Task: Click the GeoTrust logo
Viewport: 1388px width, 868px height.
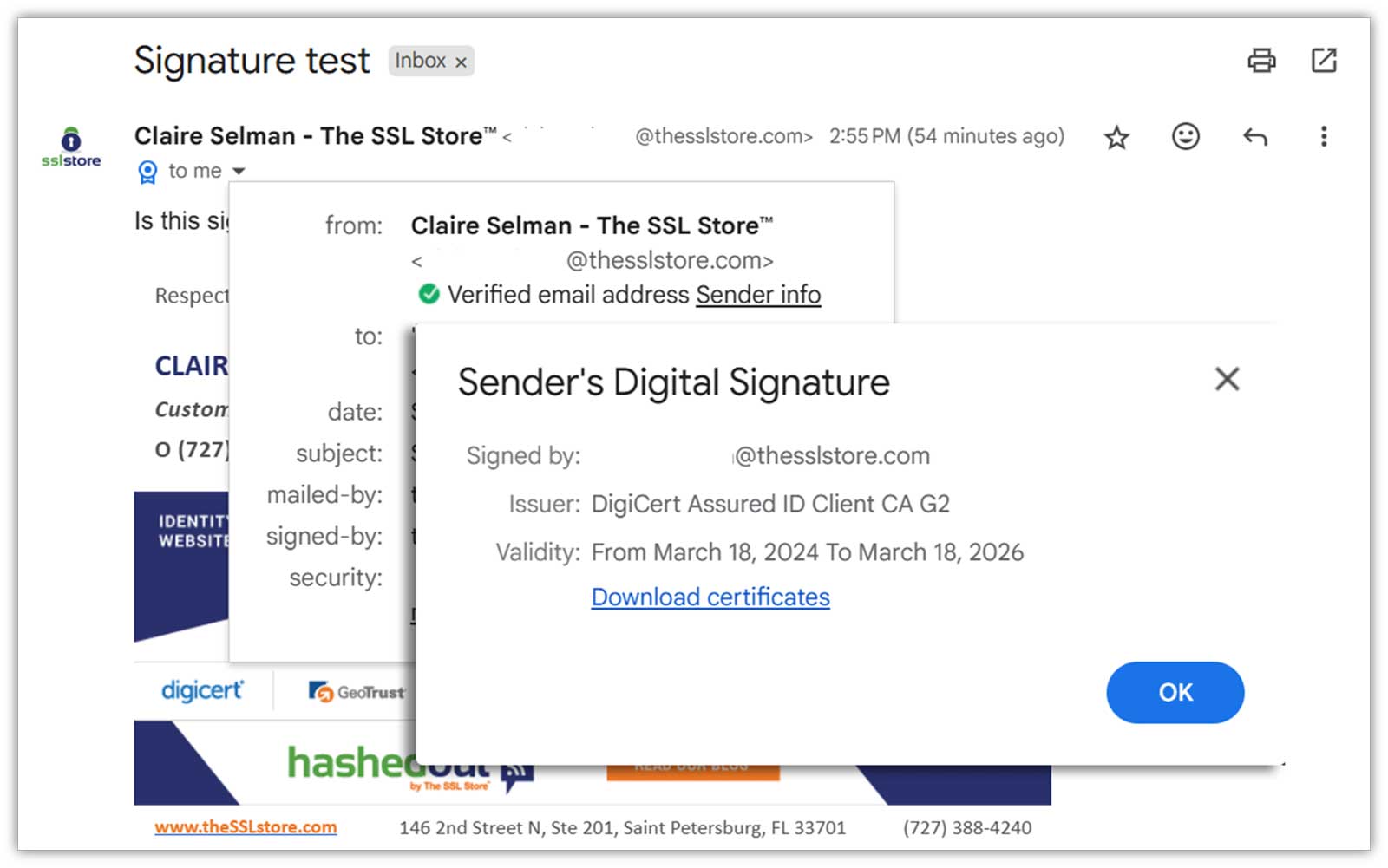Action: point(356,692)
